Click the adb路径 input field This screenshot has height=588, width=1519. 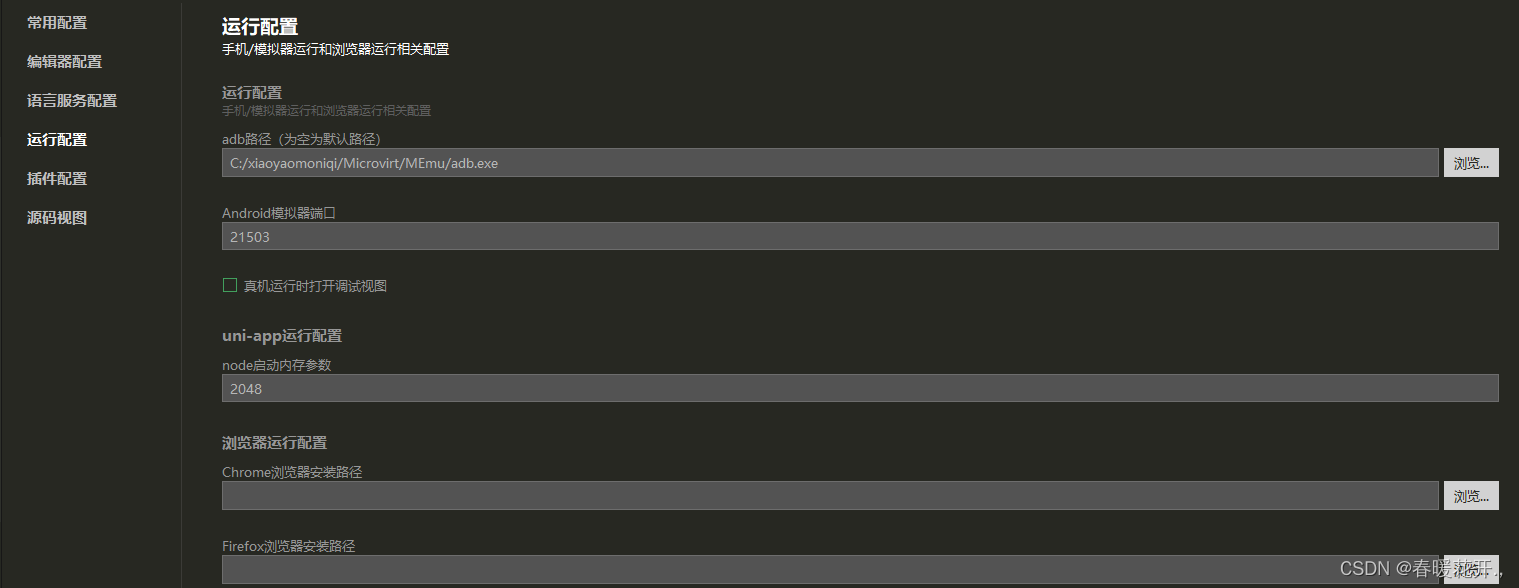[829, 163]
